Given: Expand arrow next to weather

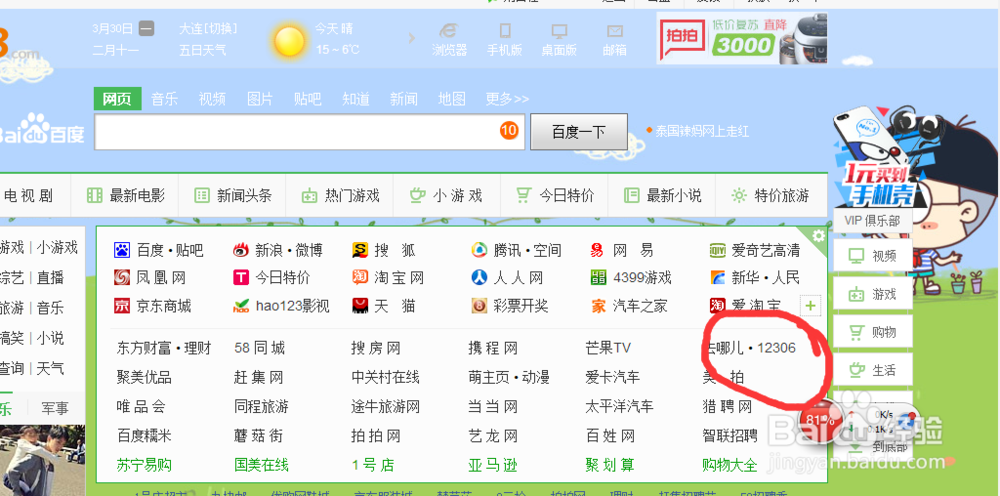Looking at the screenshot, I should point(411,38).
